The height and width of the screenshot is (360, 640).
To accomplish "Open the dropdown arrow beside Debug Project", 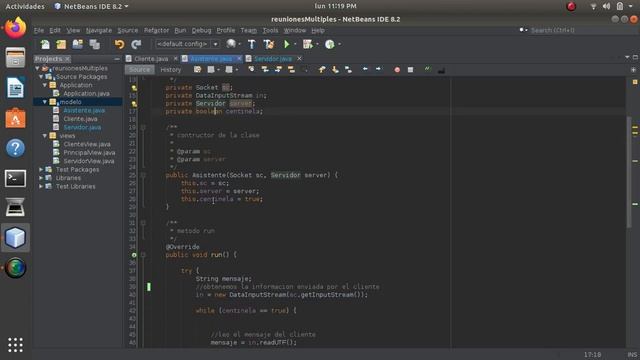I will (x=317, y=44).
